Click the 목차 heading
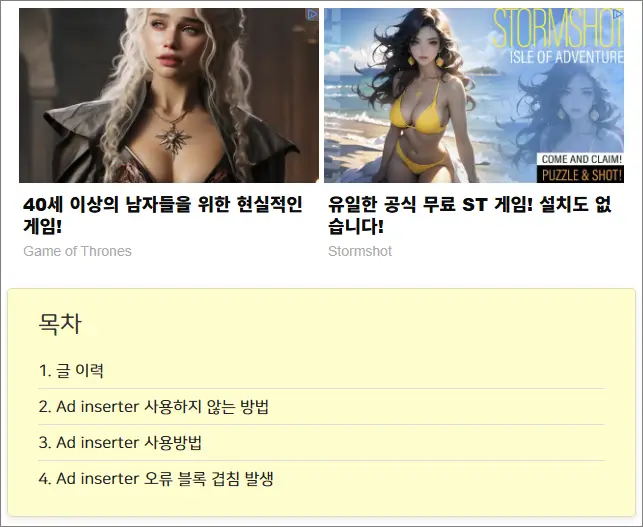This screenshot has height=527, width=643. tap(60, 324)
